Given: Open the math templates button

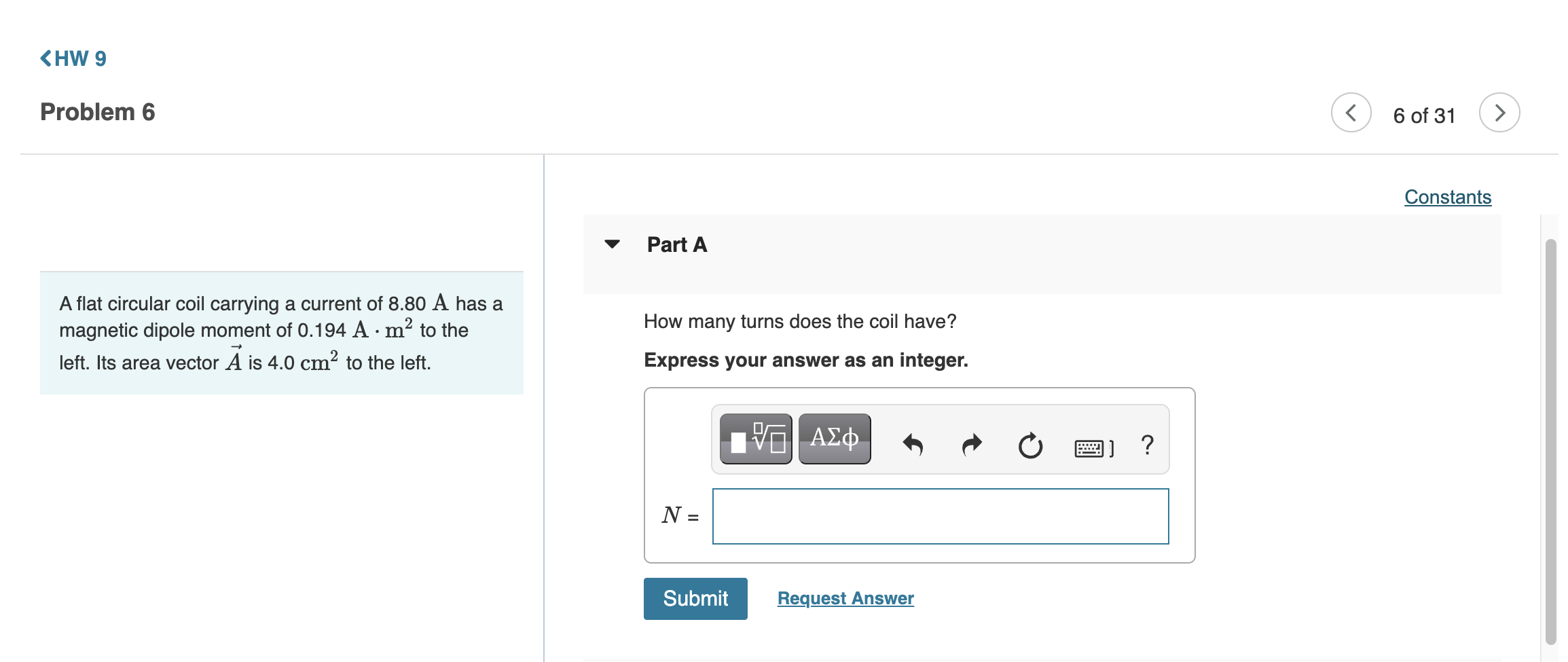Looking at the screenshot, I should click(x=755, y=439).
